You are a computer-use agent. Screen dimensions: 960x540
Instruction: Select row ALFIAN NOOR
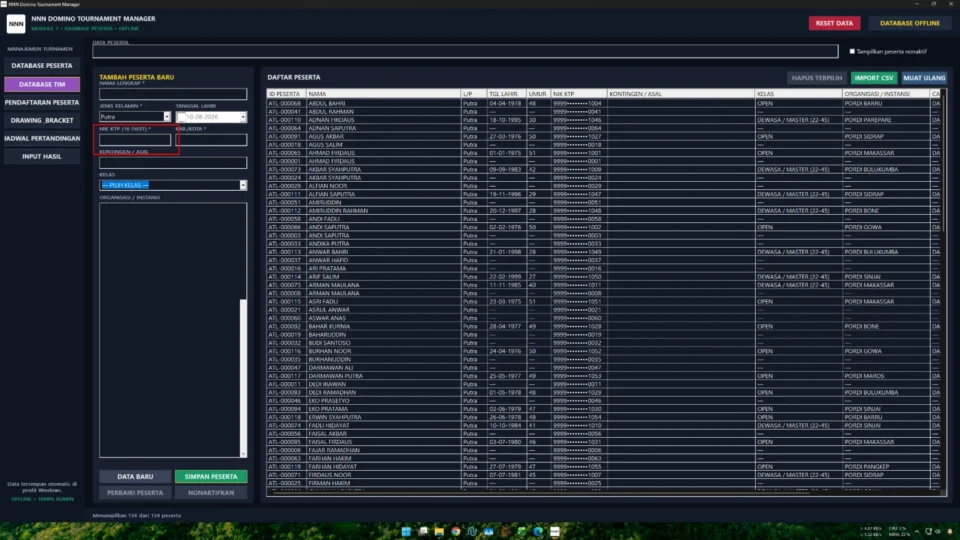(603, 186)
